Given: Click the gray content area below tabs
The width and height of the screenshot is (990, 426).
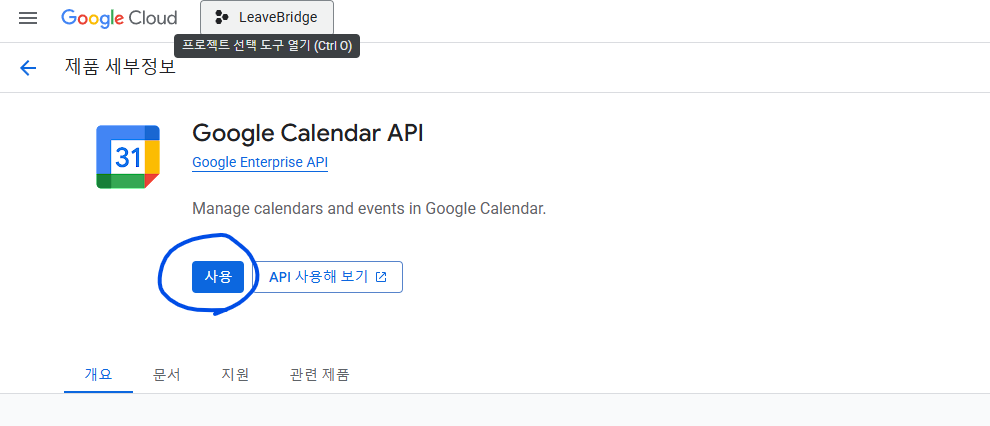Looking at the screenshot, I should 495,410.
